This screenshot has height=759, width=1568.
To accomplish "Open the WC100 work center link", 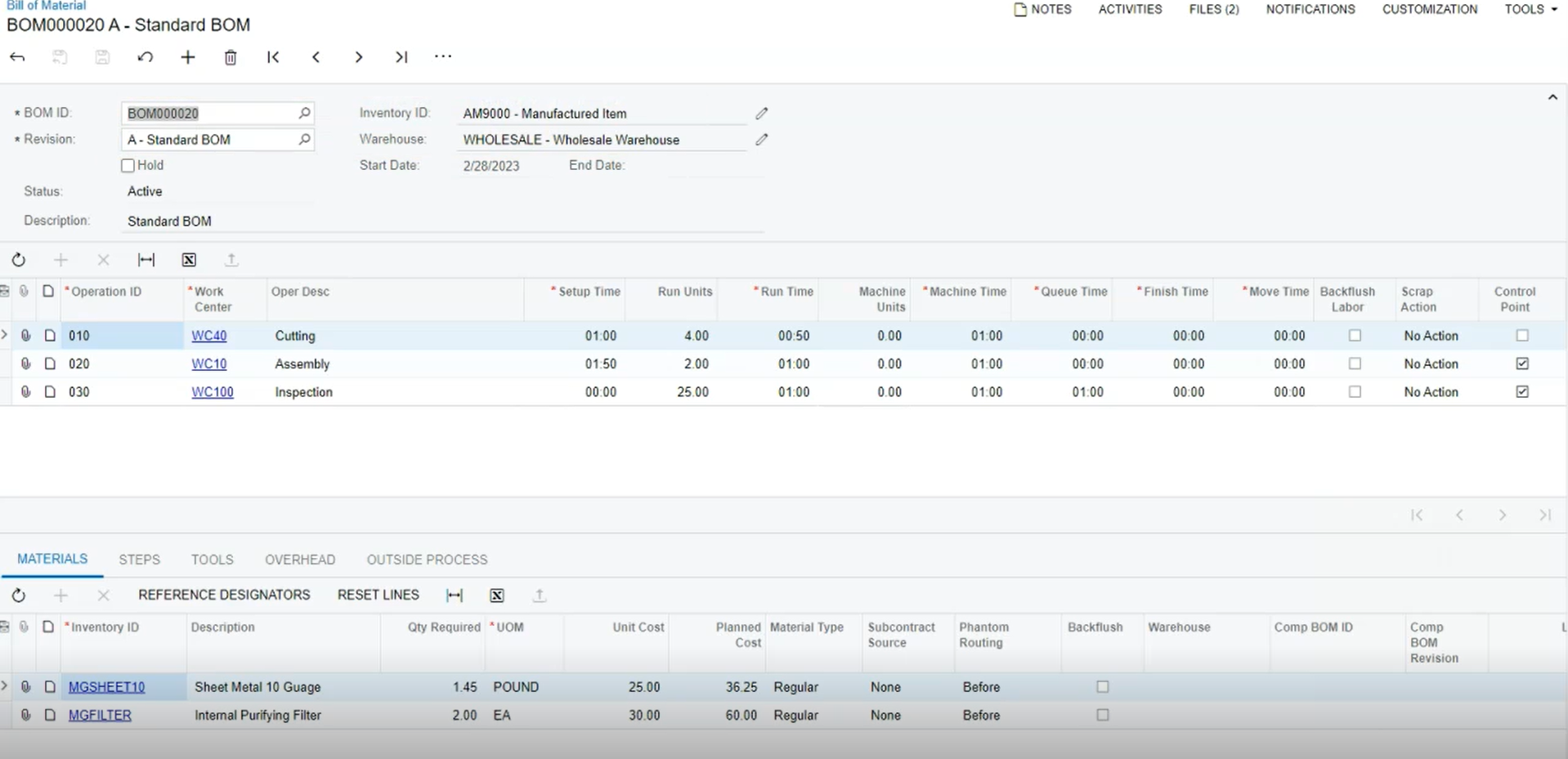I will (x=213, y=392).
